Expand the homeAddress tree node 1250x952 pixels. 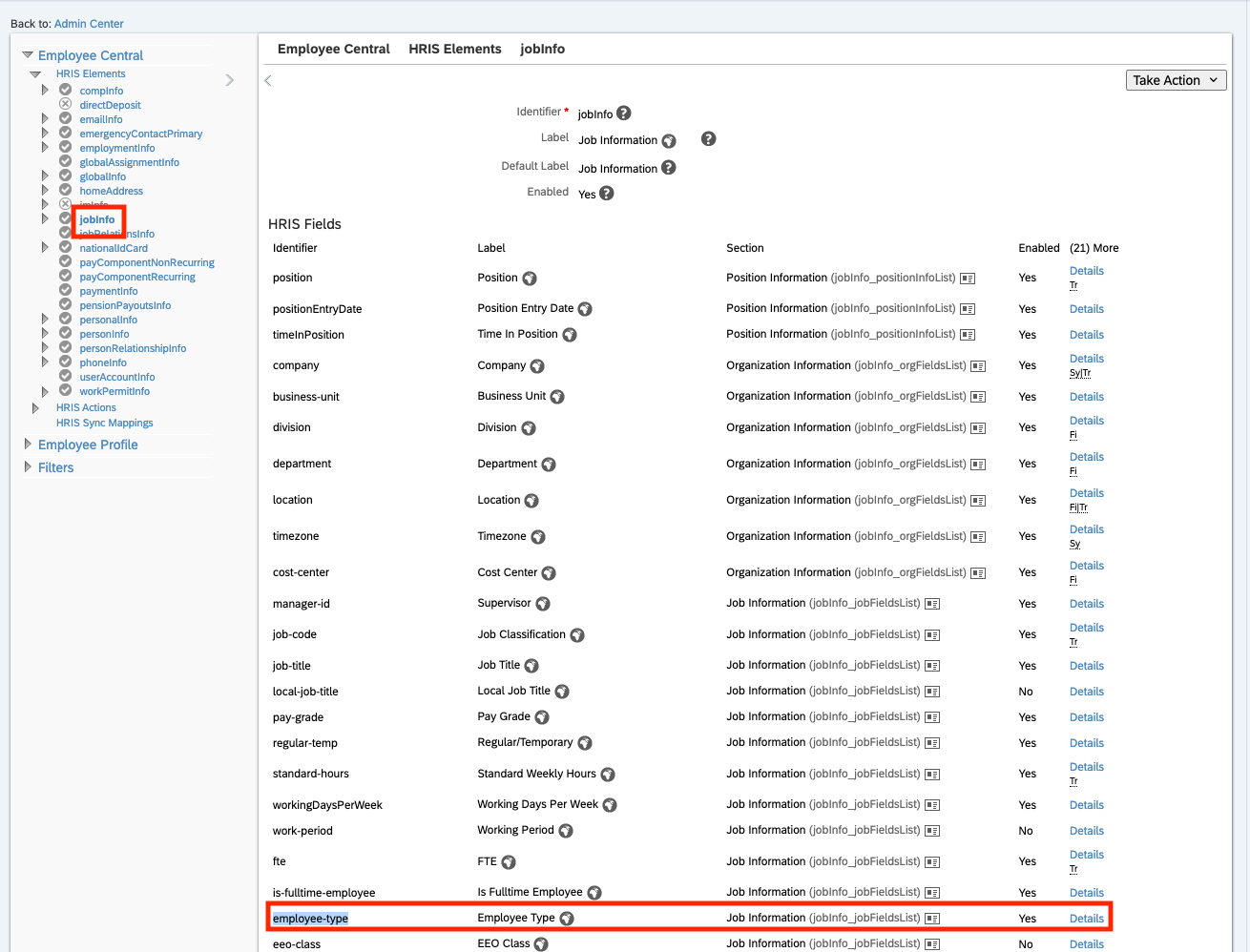(45, 191)
